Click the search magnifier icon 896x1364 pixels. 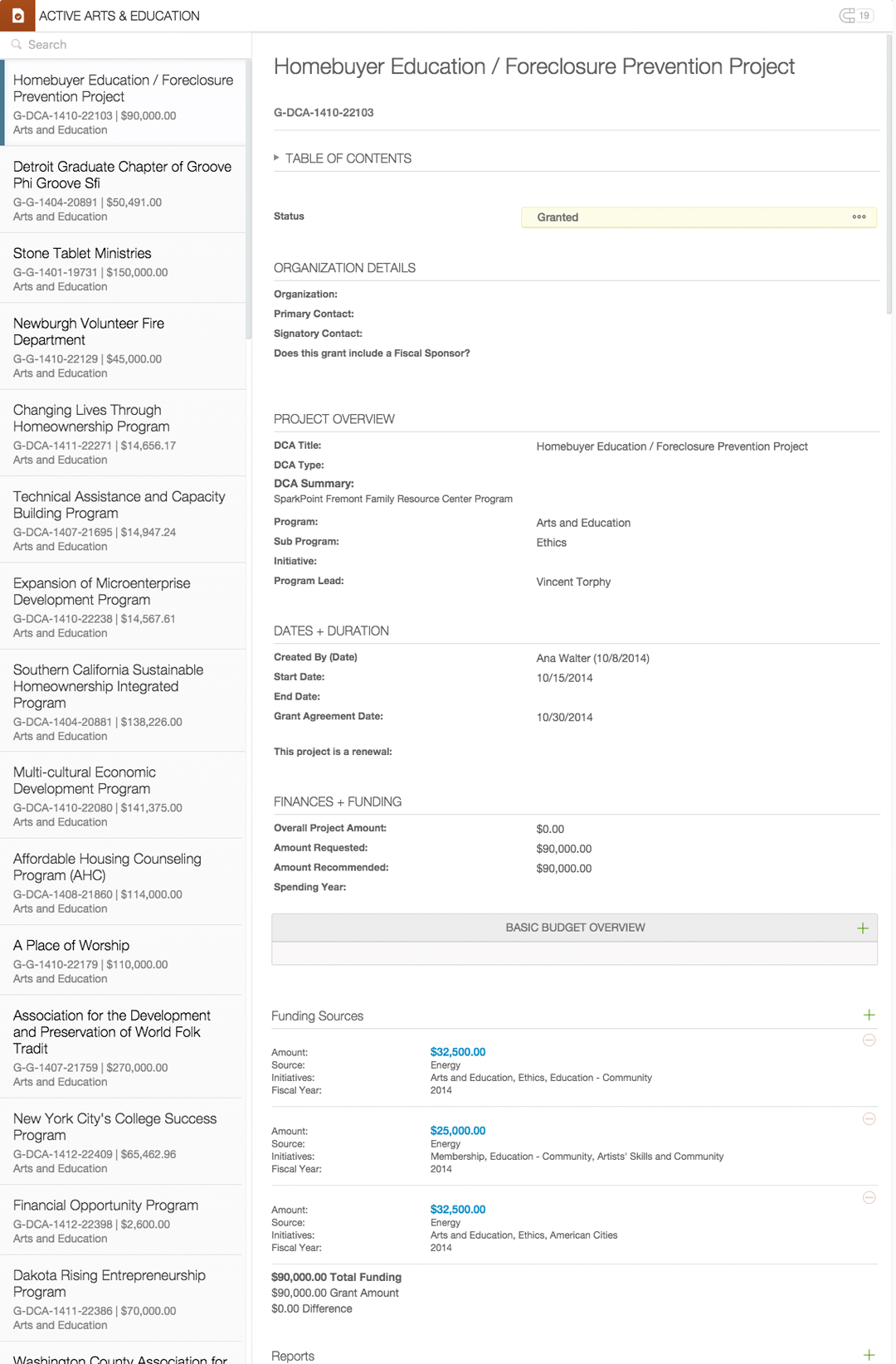[x=17, y=45]
